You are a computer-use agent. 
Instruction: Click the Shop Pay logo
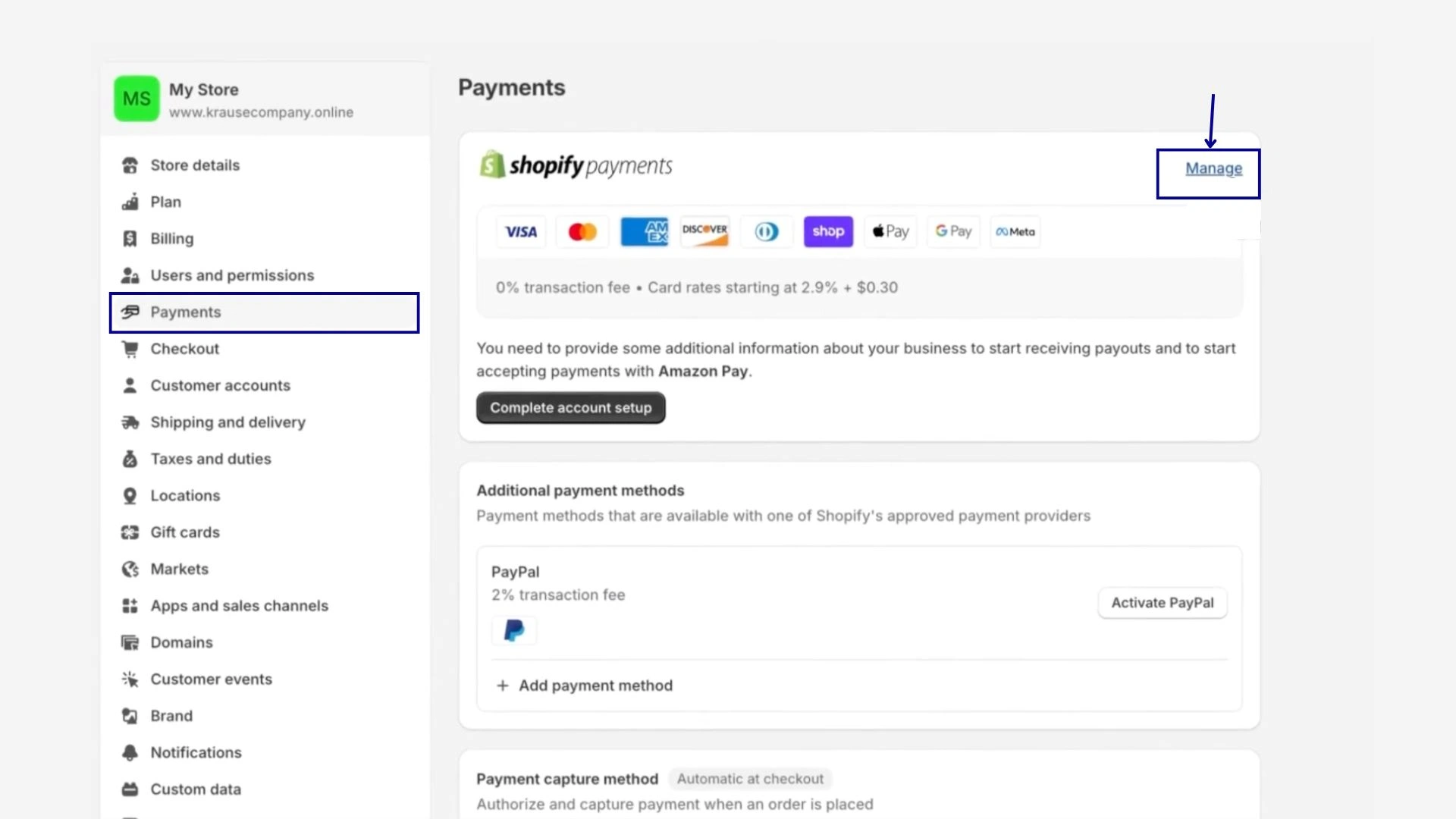click(828, 231)
